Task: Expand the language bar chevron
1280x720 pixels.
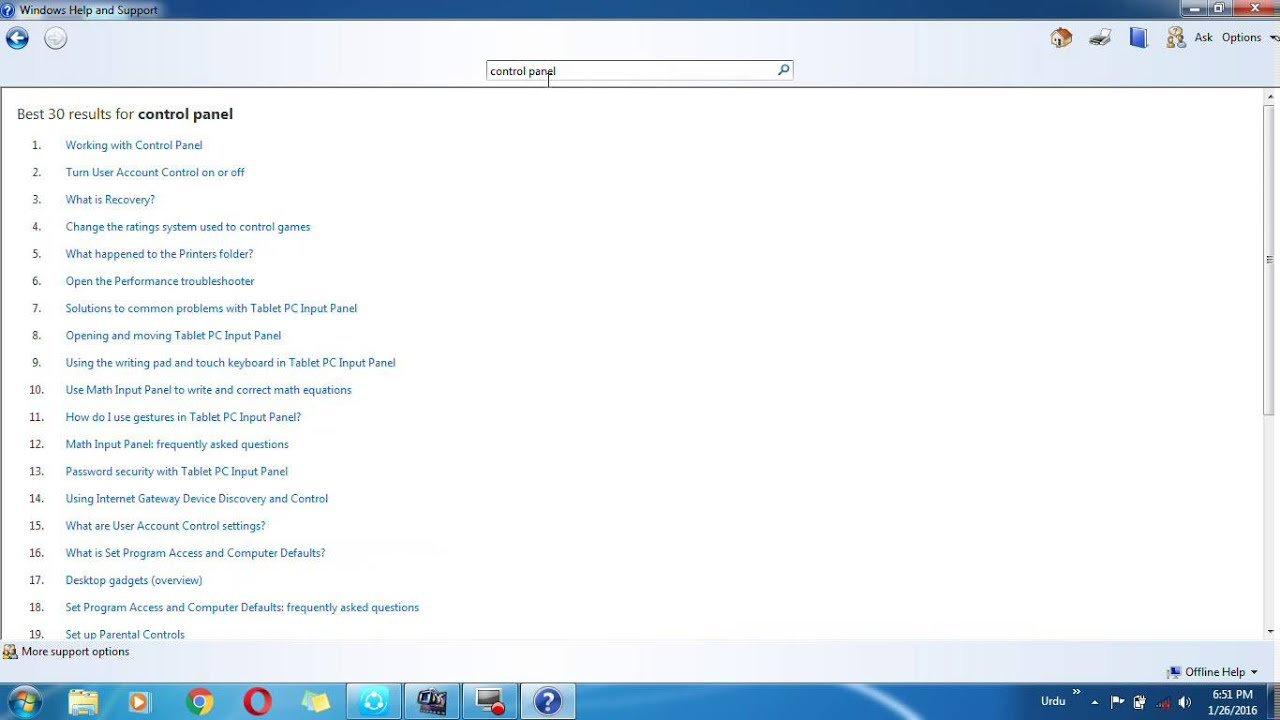Action: pos(1077,691)
